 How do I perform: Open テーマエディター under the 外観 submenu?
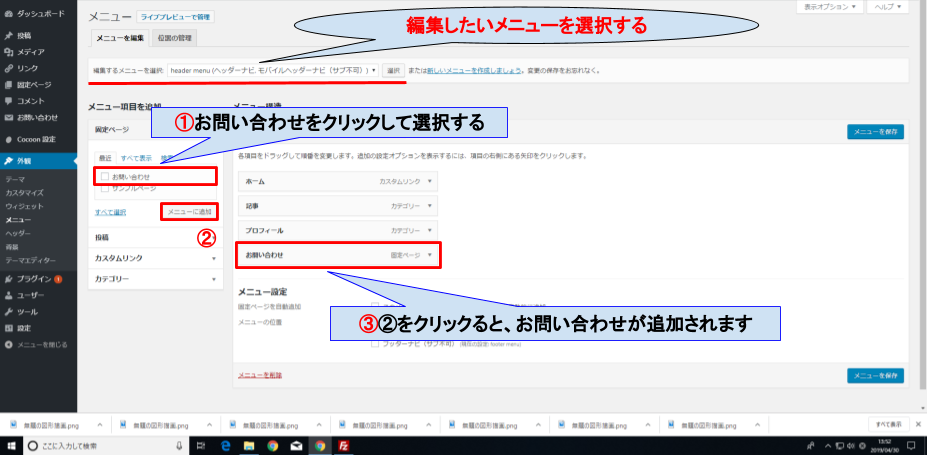point(30,261)
